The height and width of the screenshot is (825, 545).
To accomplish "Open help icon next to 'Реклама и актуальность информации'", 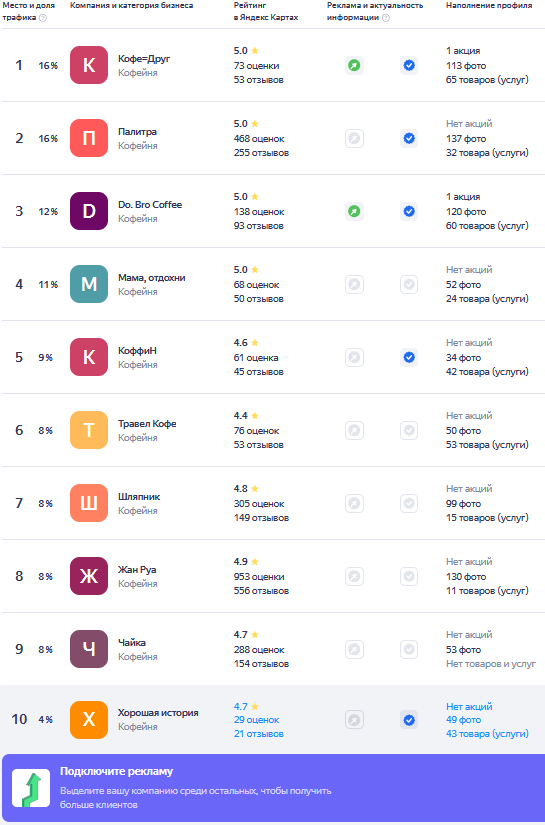I will tap(386, 18).
